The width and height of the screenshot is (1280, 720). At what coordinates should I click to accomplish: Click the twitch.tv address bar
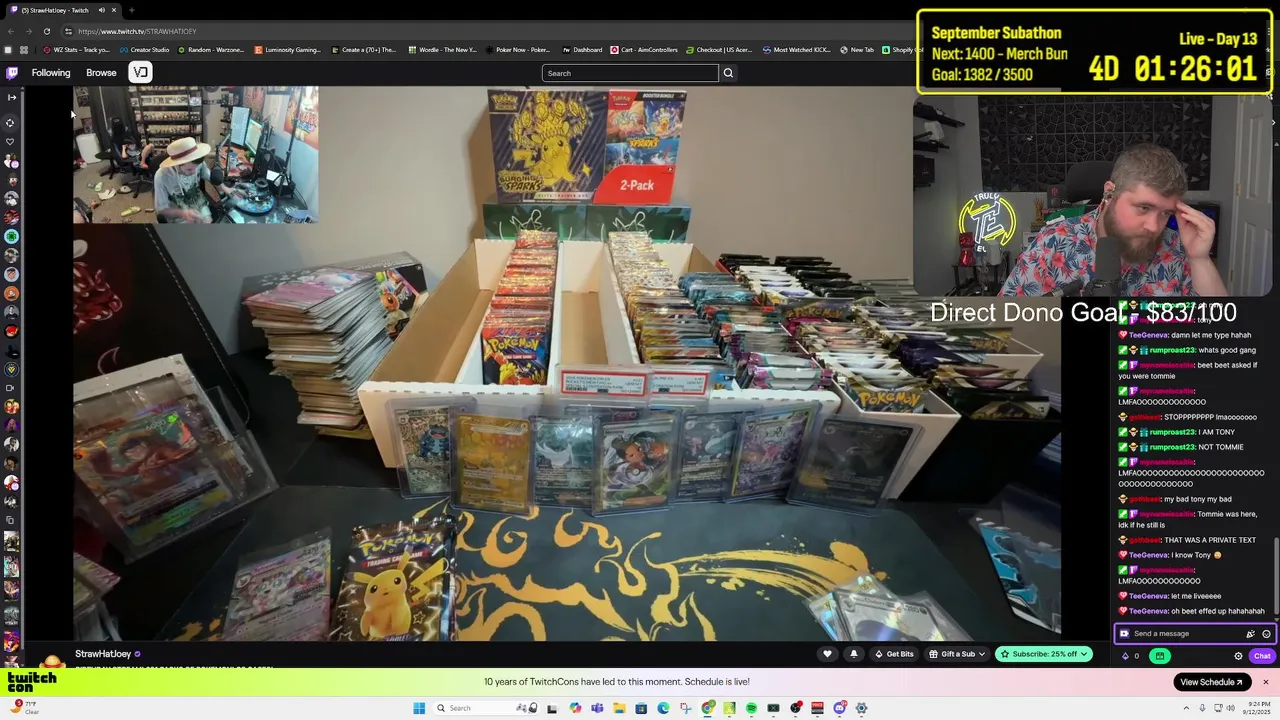tap(480, 31)
